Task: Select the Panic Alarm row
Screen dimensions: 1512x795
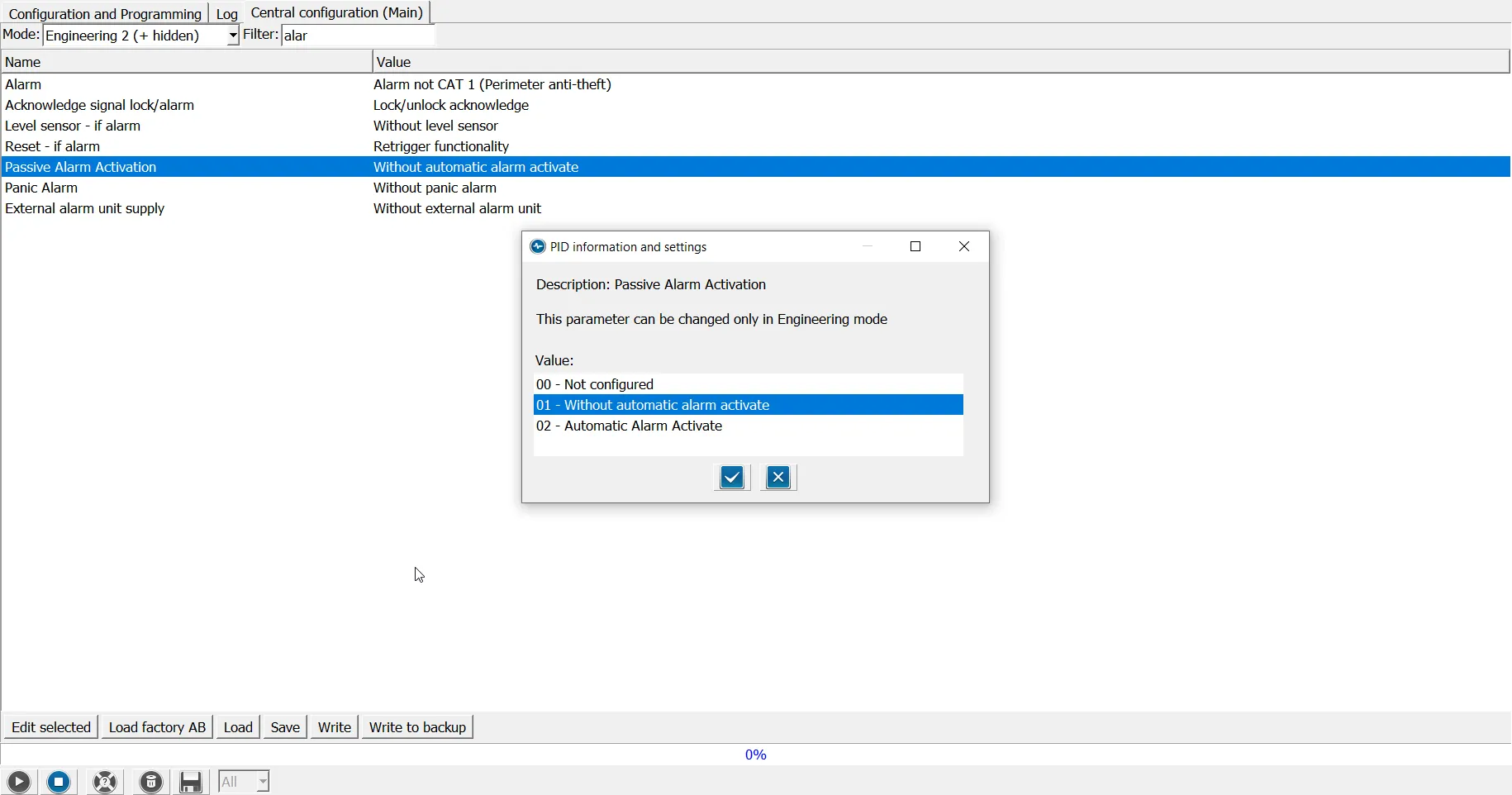Action: coord(41,188)
